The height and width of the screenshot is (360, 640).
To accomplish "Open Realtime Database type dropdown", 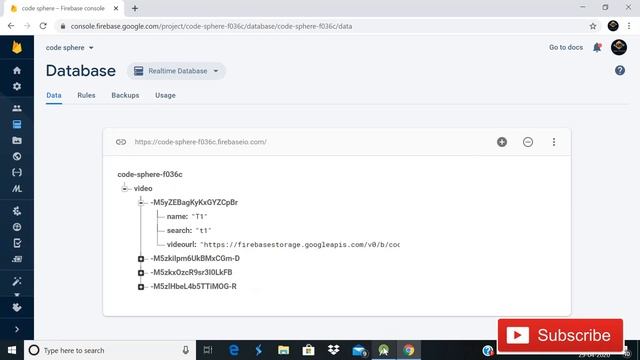I will click(176, 71).
